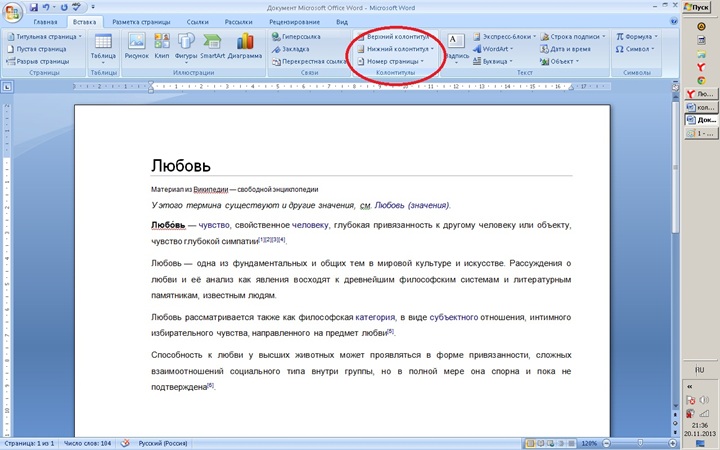
Task: Open the Фигуры shapes gallery
Action: tap(186, 46)
